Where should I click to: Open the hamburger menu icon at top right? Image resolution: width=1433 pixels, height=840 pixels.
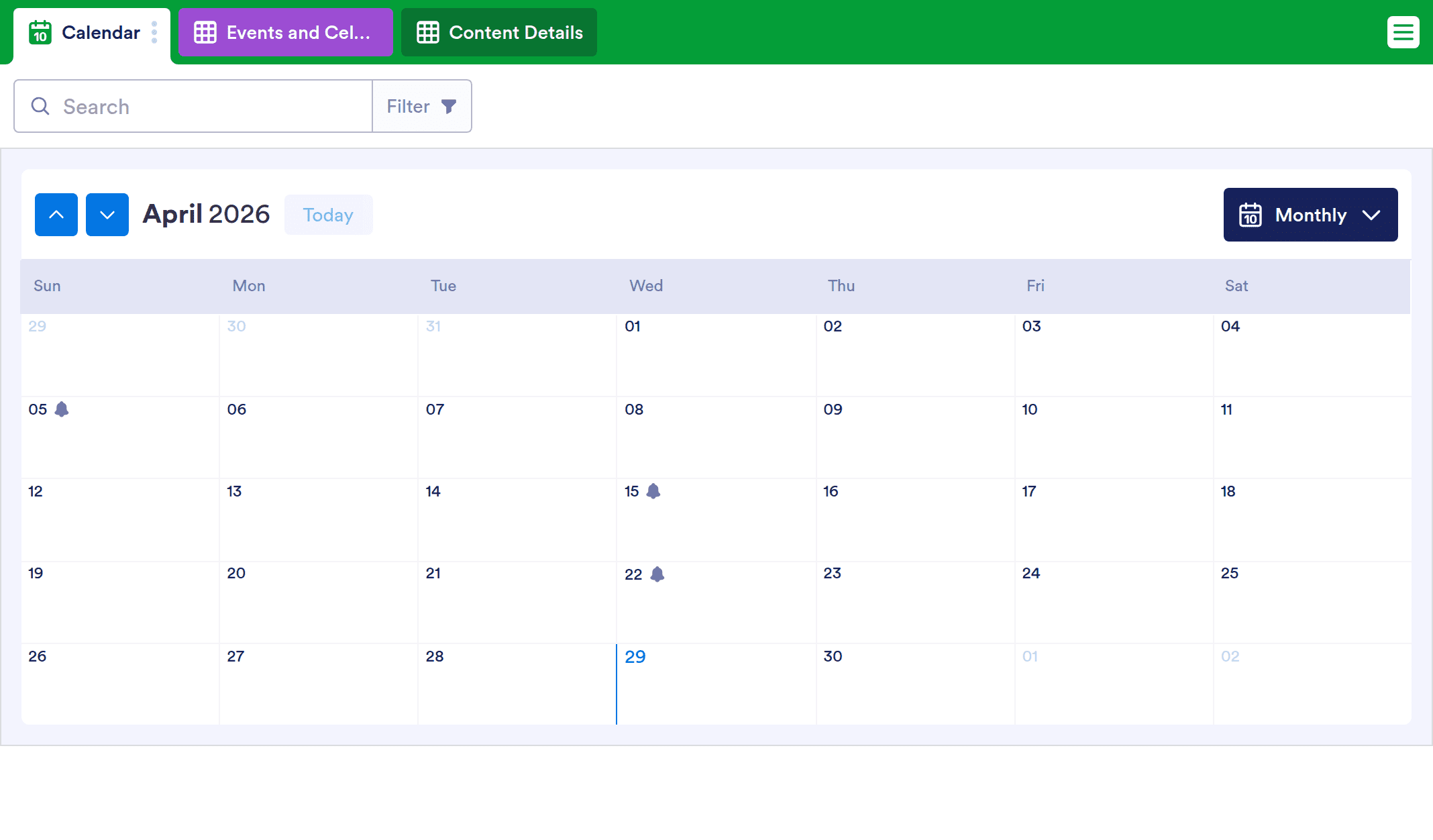[x=1403, y=32]
